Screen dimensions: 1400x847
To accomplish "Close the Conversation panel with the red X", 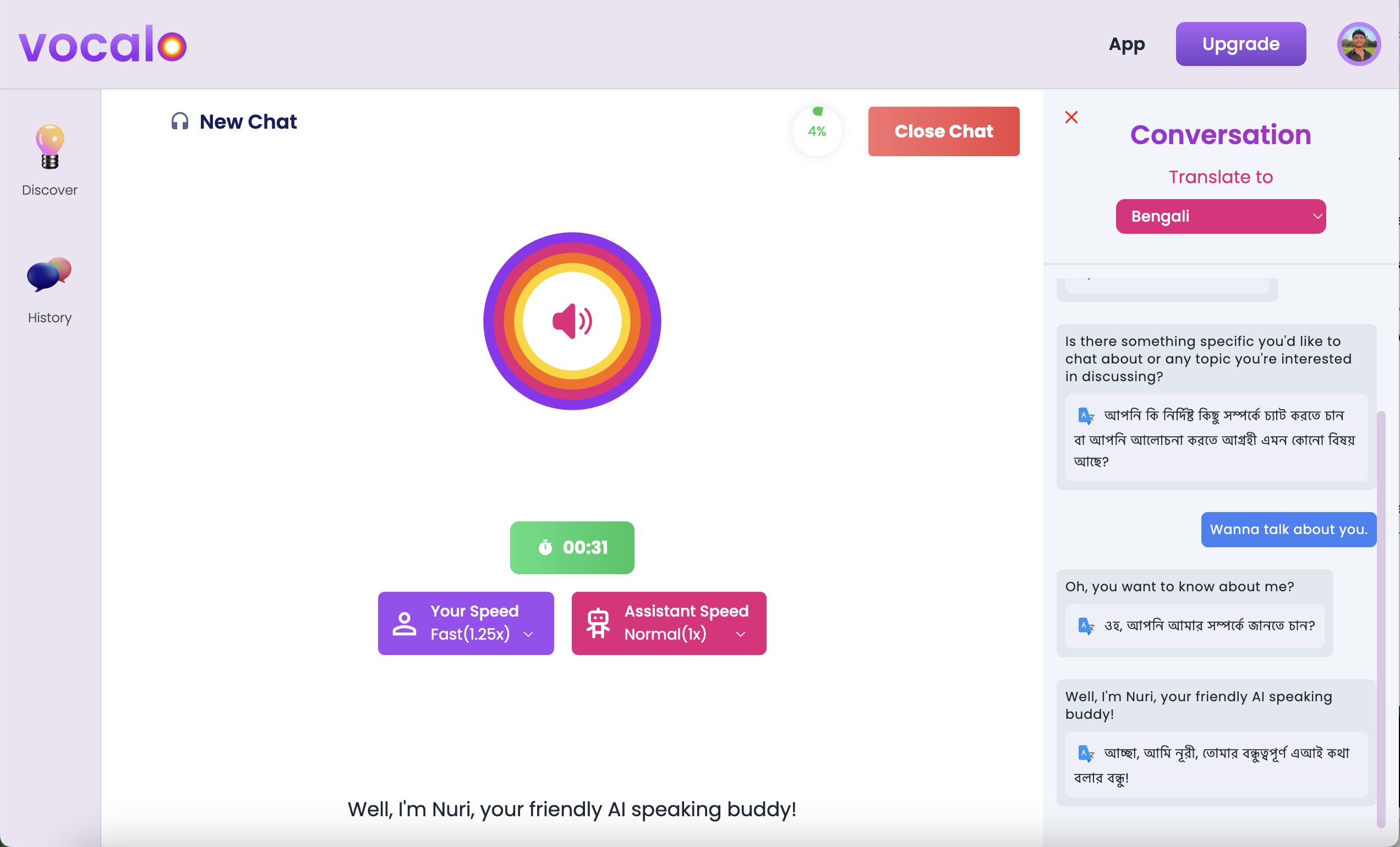I will click(1071, 118).
